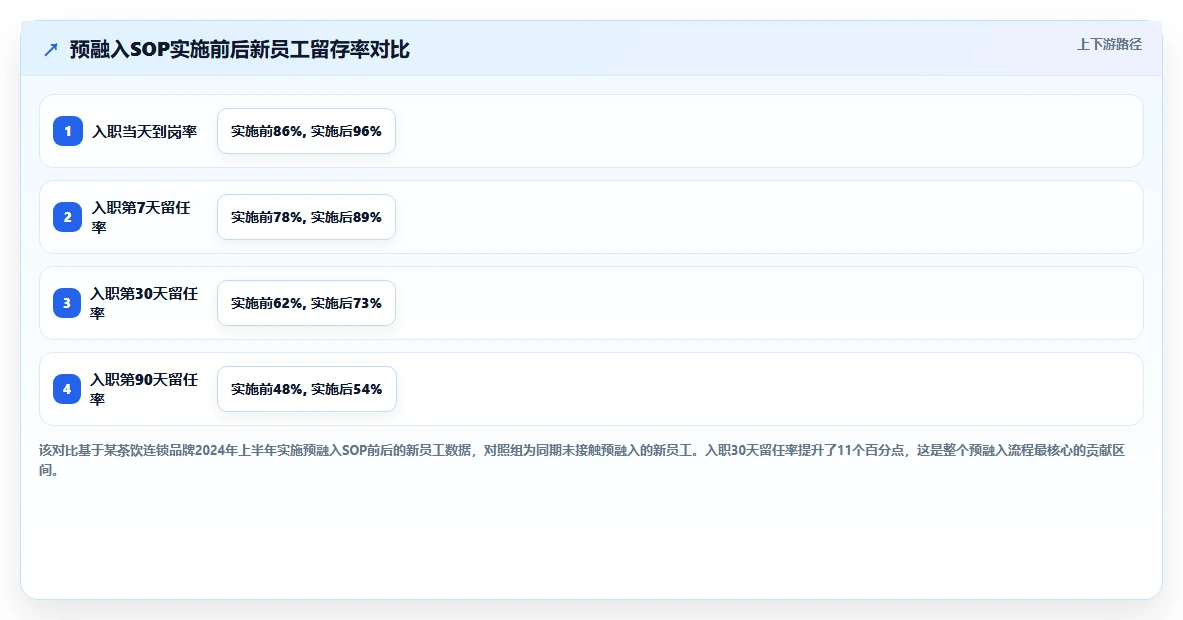Click the arrow icon beside the title

tap(51, 50)
